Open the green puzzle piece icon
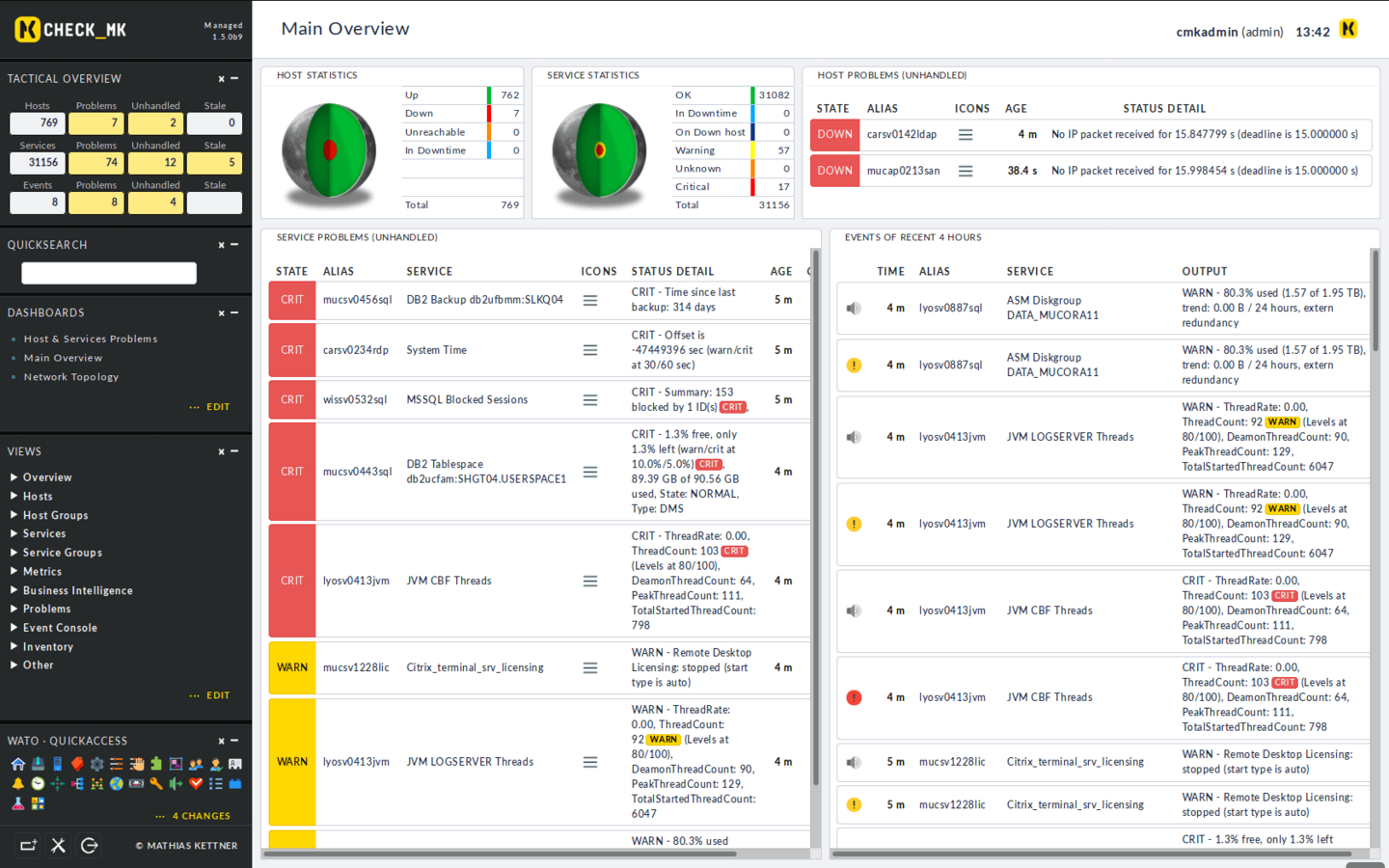The width and height of the screenshot is (1389, 868). pos(156,764)
